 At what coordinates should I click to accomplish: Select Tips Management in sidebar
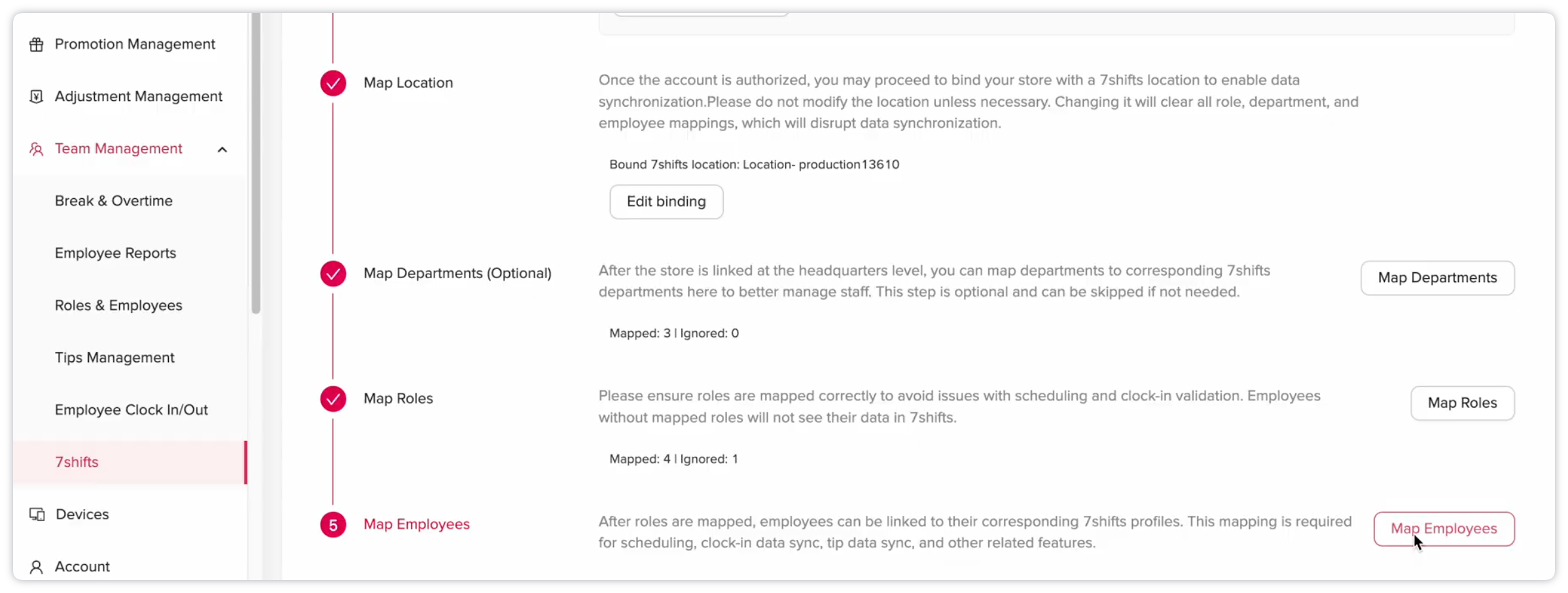pos(115,358)
